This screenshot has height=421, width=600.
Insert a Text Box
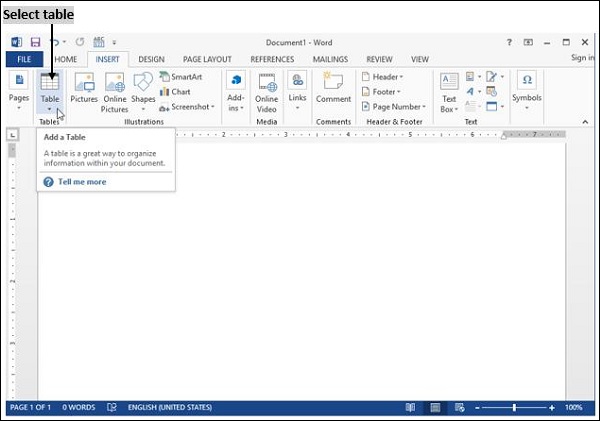[x=449, y=89]
